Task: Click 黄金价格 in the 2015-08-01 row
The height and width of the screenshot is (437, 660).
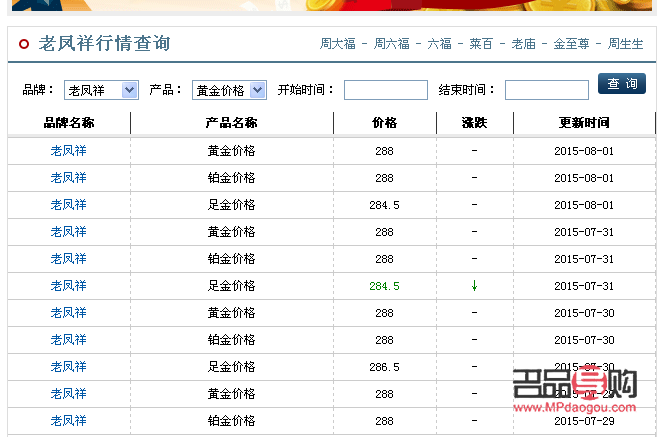Action: [x=232, y=151]
